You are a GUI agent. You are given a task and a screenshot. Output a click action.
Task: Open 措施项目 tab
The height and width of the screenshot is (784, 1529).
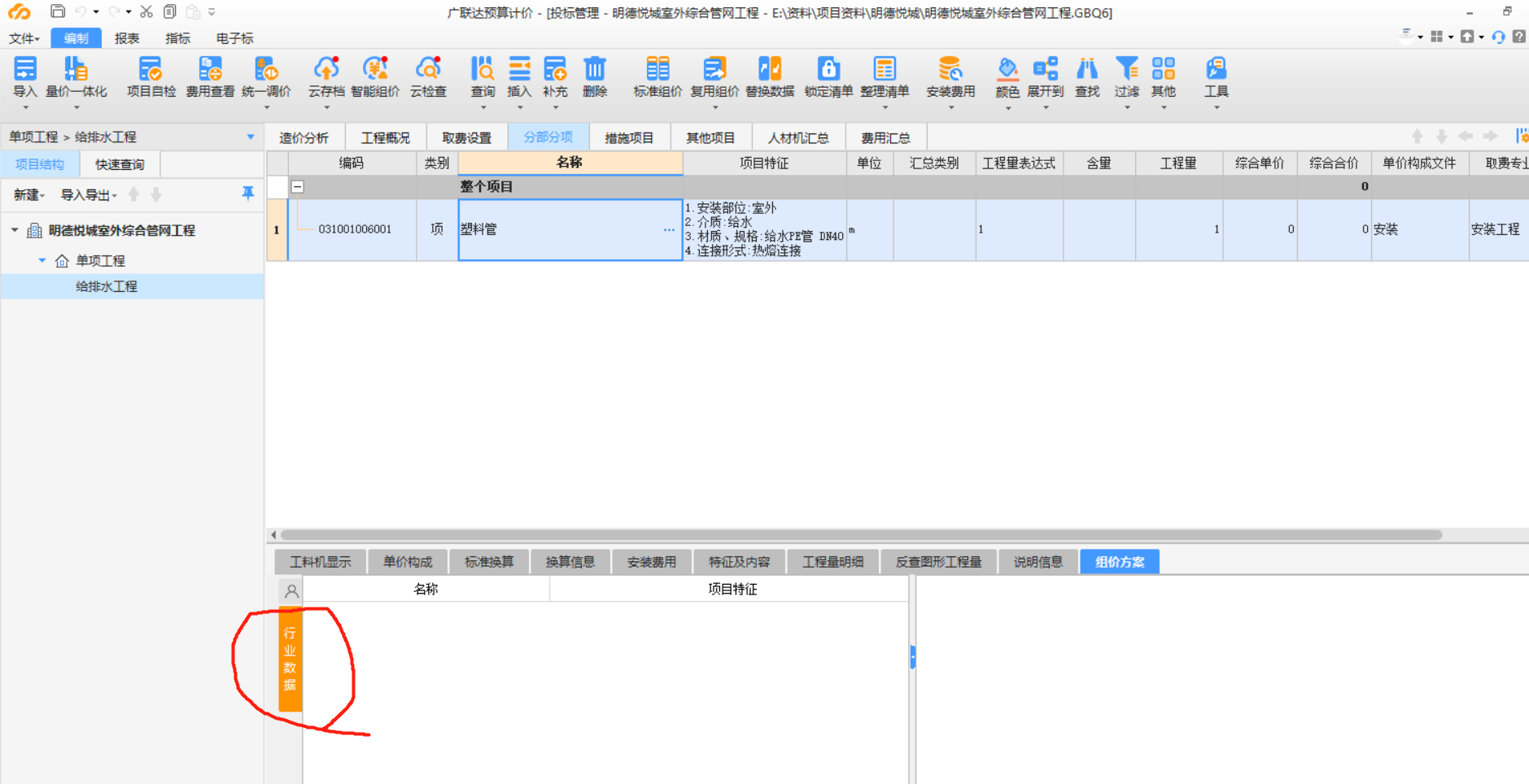coord(629,137)
